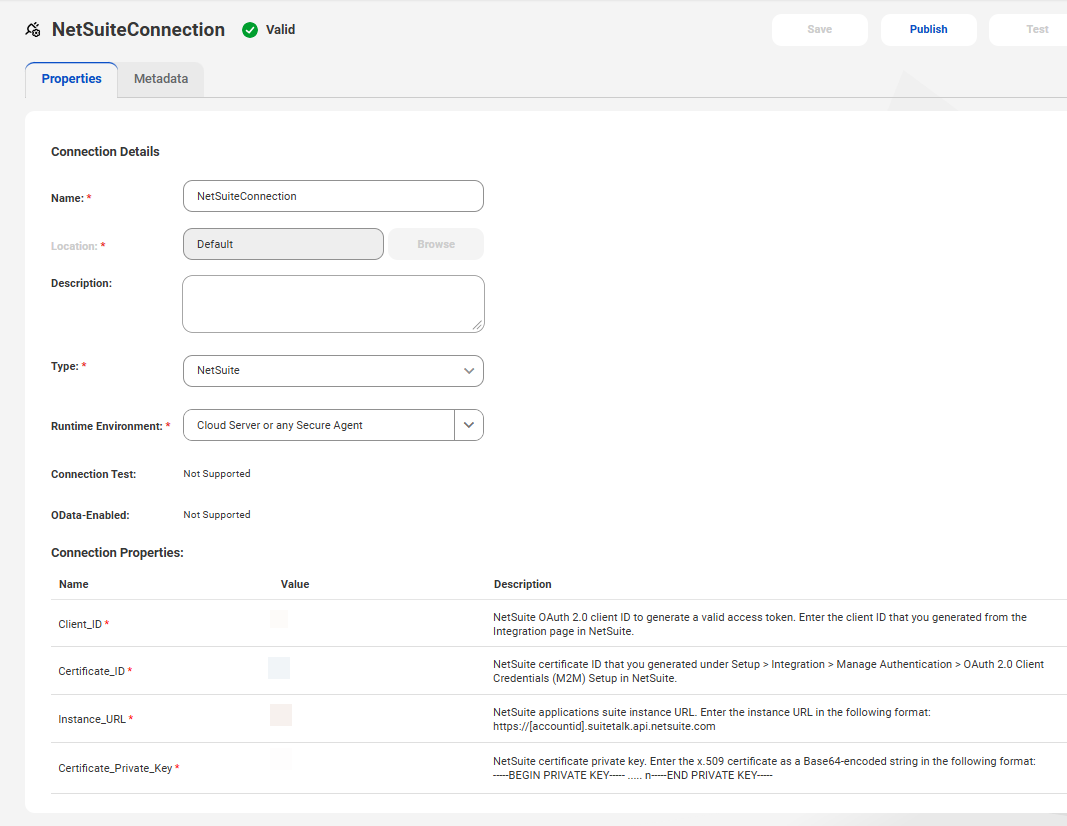1067x826 pixels.
Task: Click the 'Certificate_Private_Key' property name
Action: pos(115,768)
